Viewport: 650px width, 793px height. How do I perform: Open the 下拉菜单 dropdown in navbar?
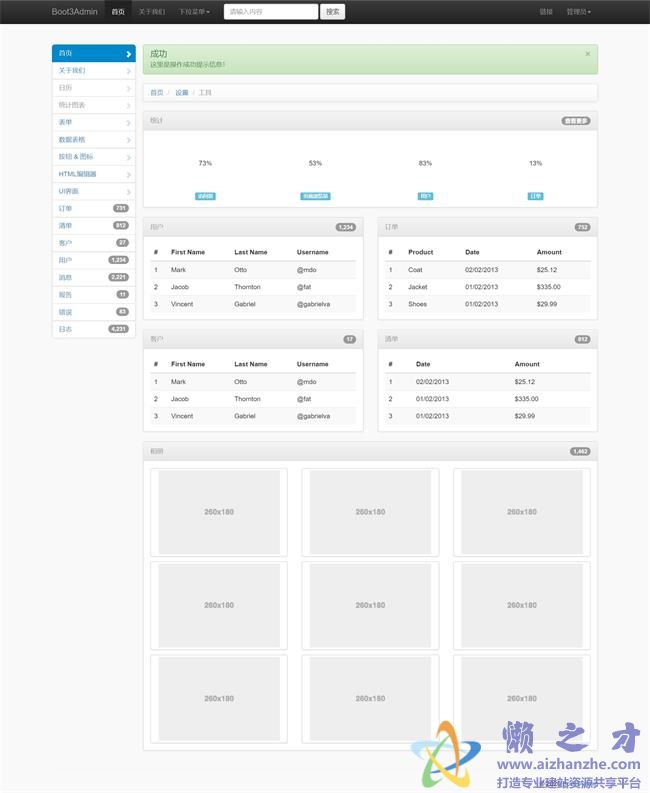tap(194, 12)
